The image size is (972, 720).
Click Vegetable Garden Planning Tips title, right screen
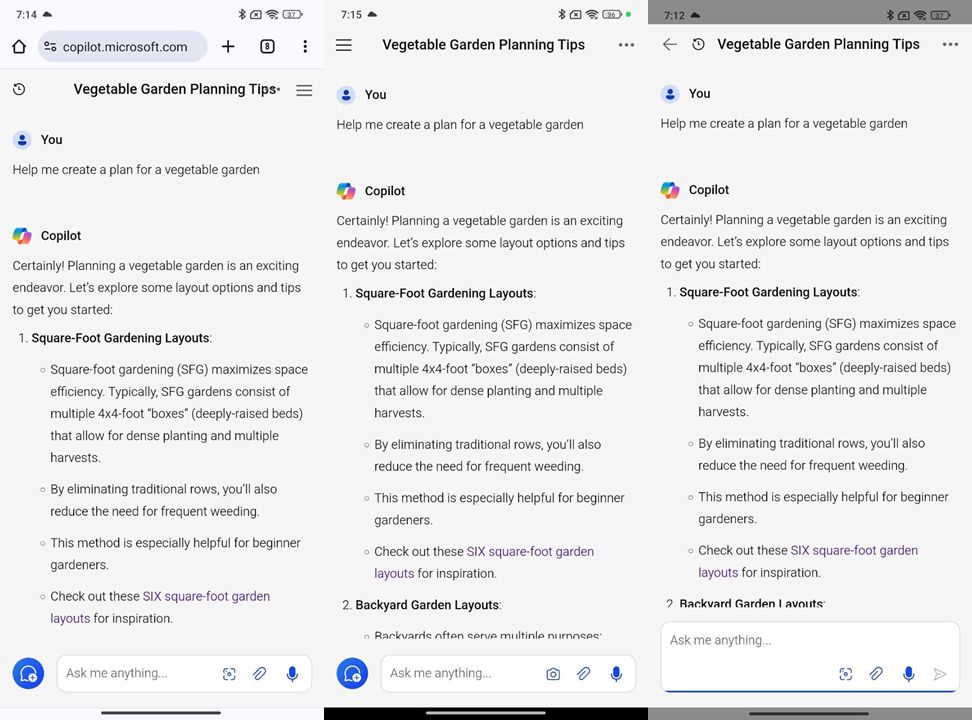[818, 44]
